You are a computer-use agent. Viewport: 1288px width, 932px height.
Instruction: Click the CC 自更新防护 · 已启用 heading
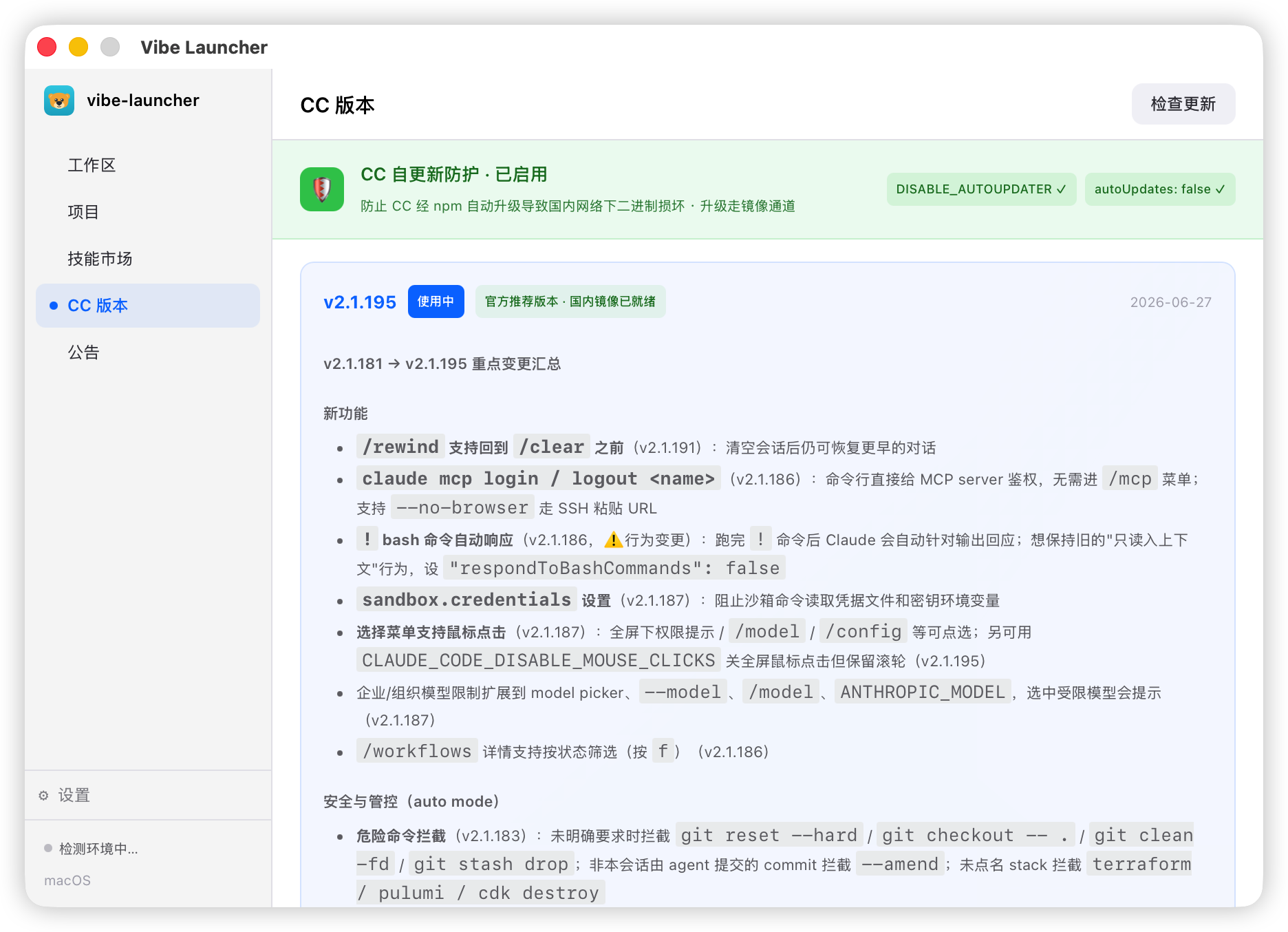[x=454, y=175]
